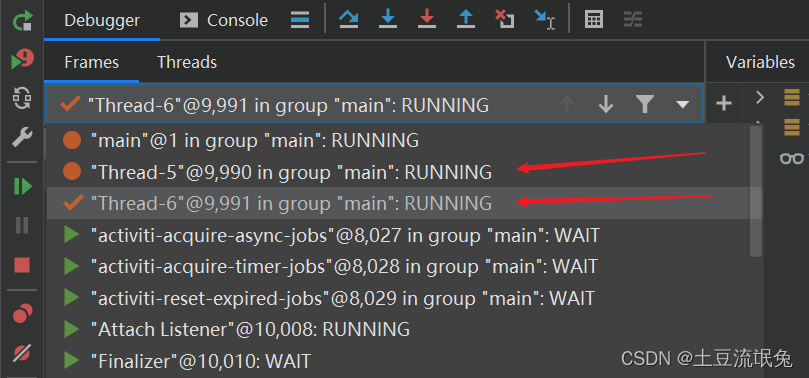
Task: Click the filter frames funnel icon
Action: point(645,105)
